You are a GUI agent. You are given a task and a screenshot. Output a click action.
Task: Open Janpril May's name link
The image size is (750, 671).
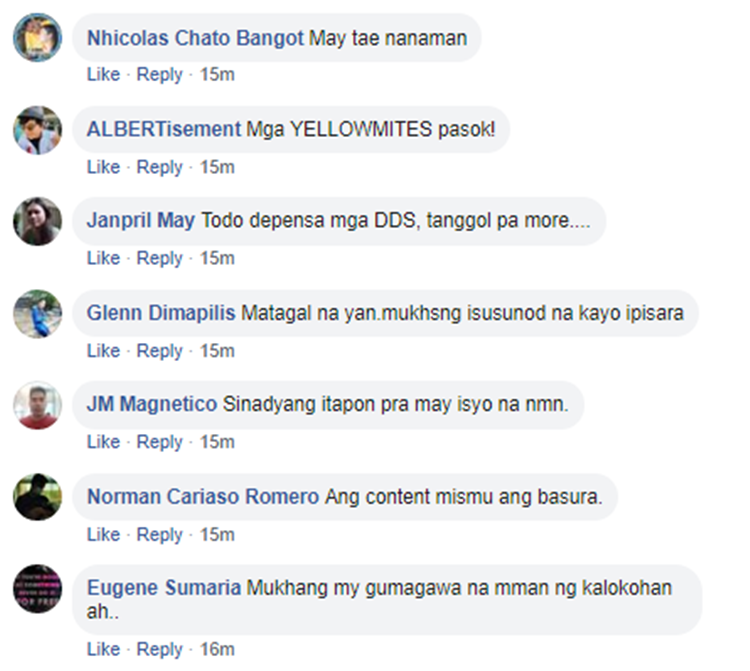141,221
